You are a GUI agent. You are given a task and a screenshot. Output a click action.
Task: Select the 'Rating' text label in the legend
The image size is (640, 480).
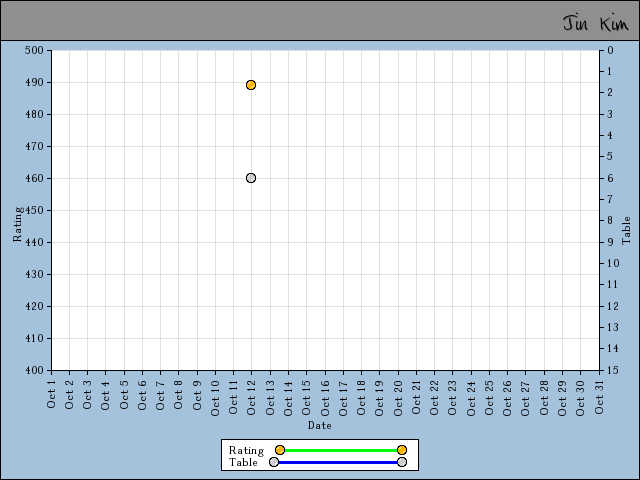(x=246, y=450)
